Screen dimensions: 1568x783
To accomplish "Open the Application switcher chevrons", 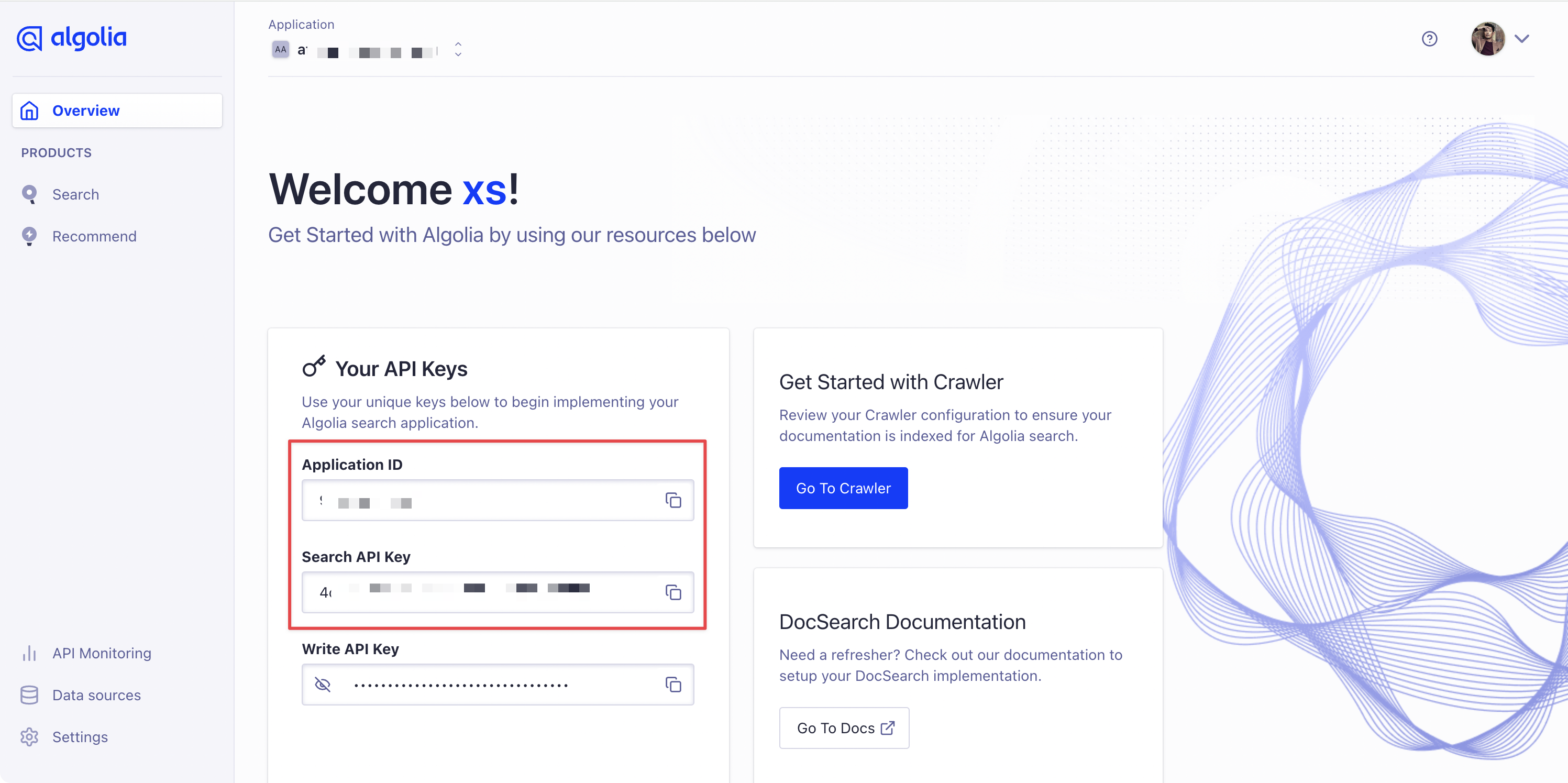I will (x=458, y=49).
